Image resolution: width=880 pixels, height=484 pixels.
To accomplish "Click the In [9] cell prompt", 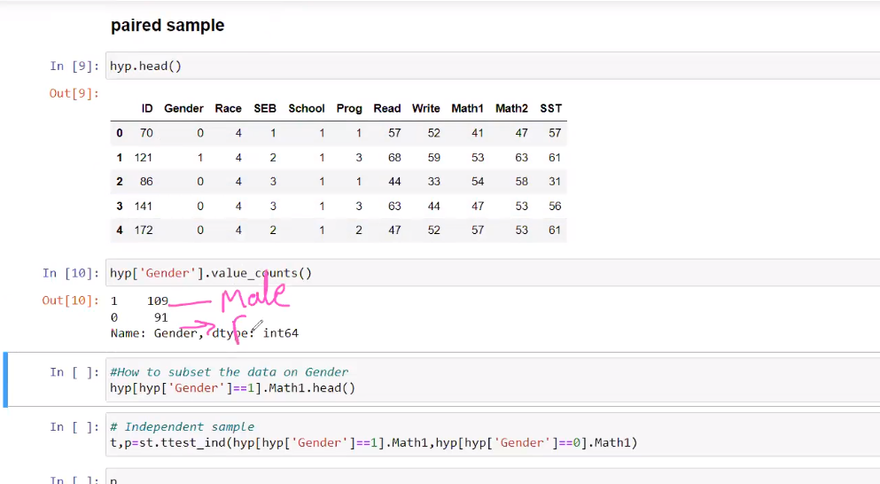I will coord(74,66).
